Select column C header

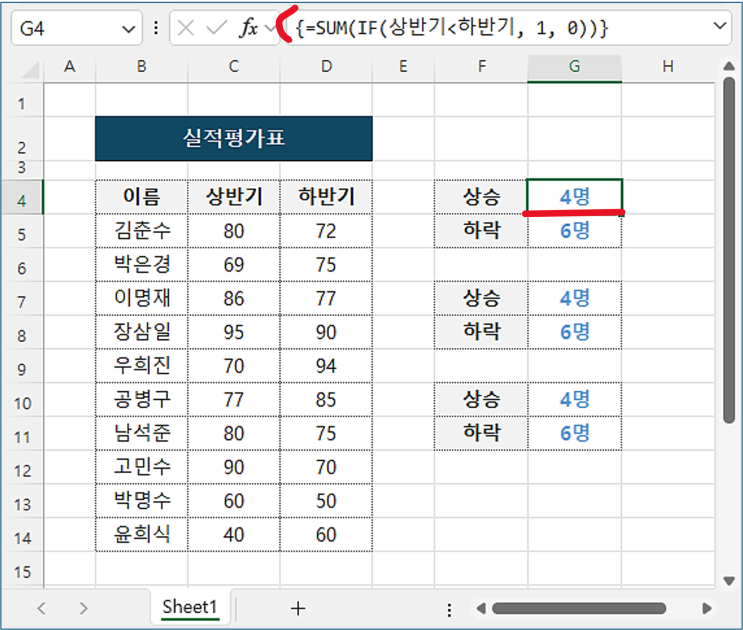(x=234, y=67)
